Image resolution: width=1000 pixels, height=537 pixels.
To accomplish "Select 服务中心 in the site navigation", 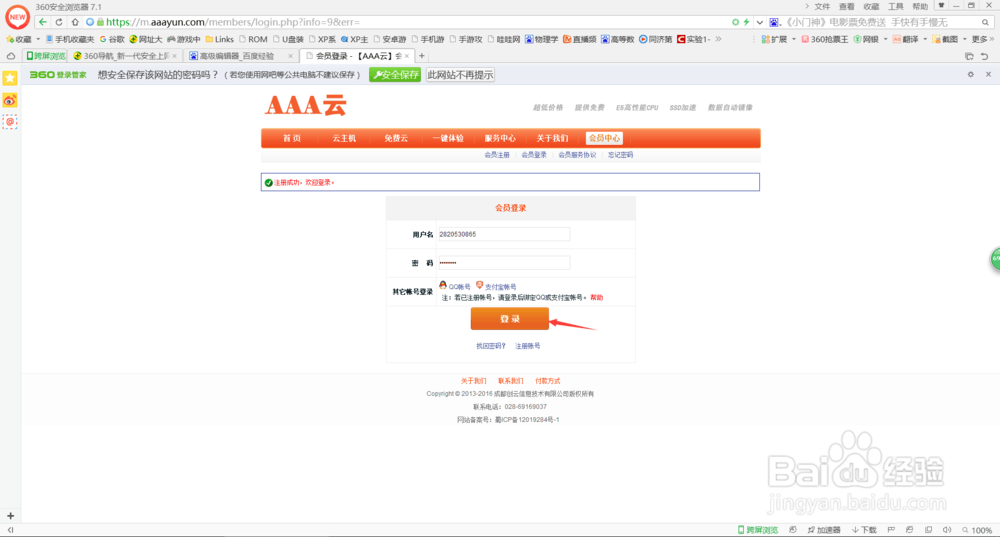I will pos(500,138).
